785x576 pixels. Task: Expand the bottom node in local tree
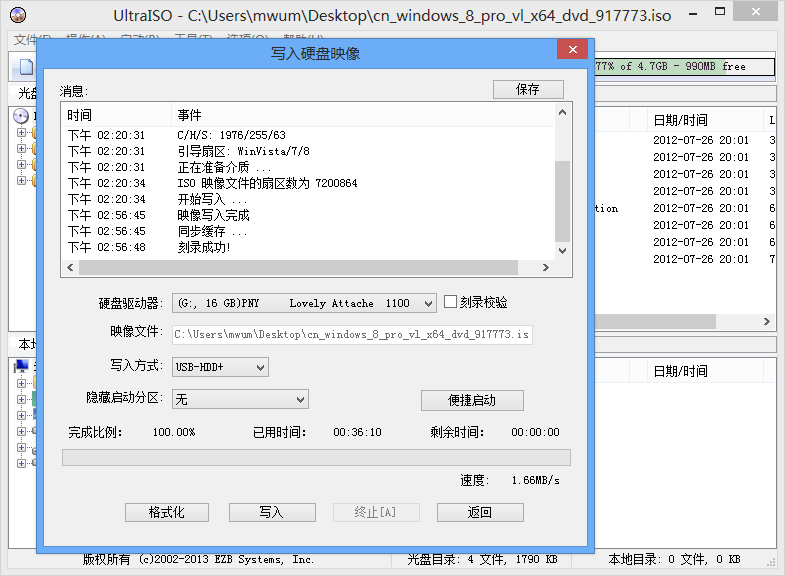tap(21, 463)
